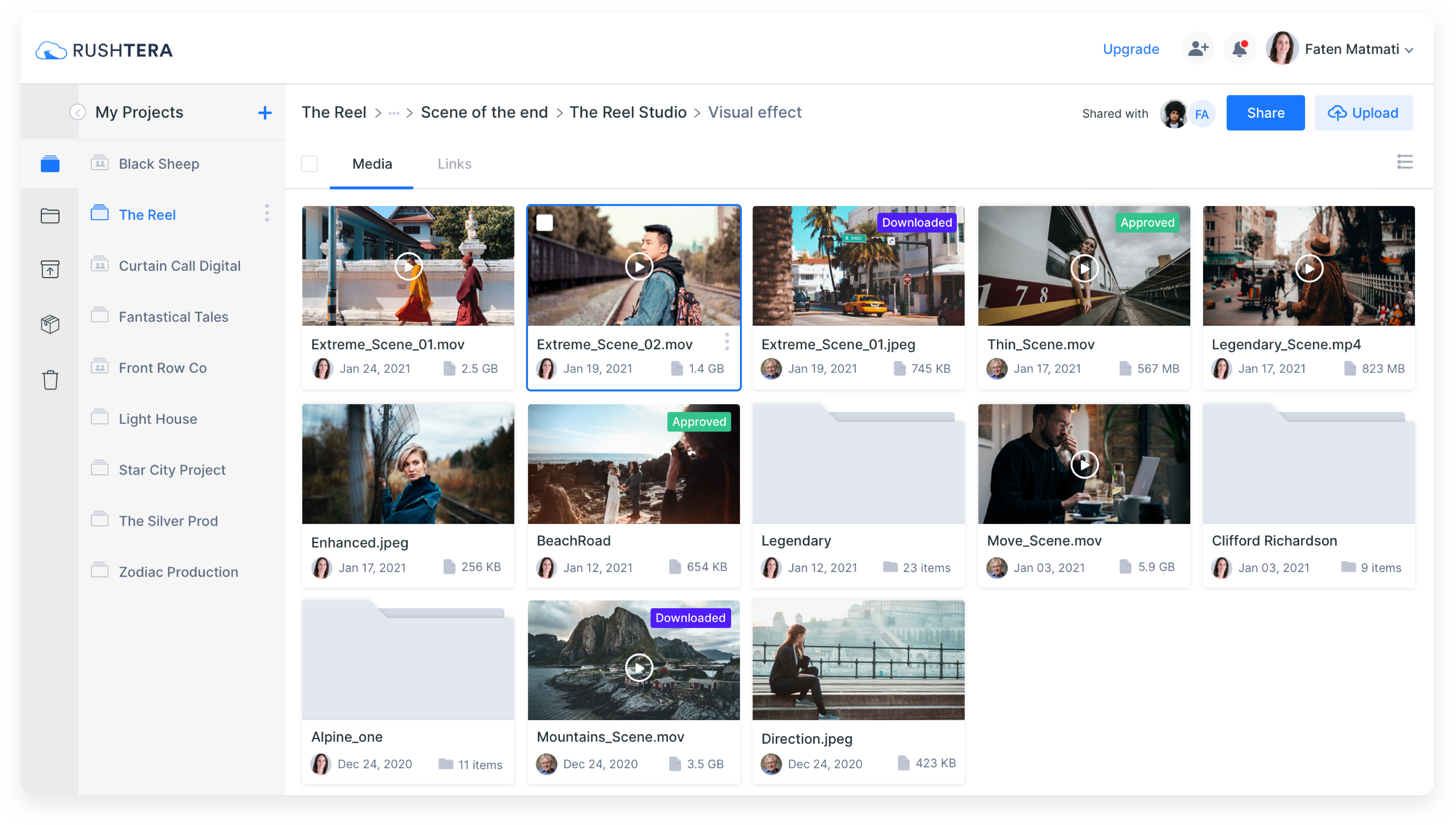
Task: Click the archive upload sidebar icon
Action: (x=51, y=269)
